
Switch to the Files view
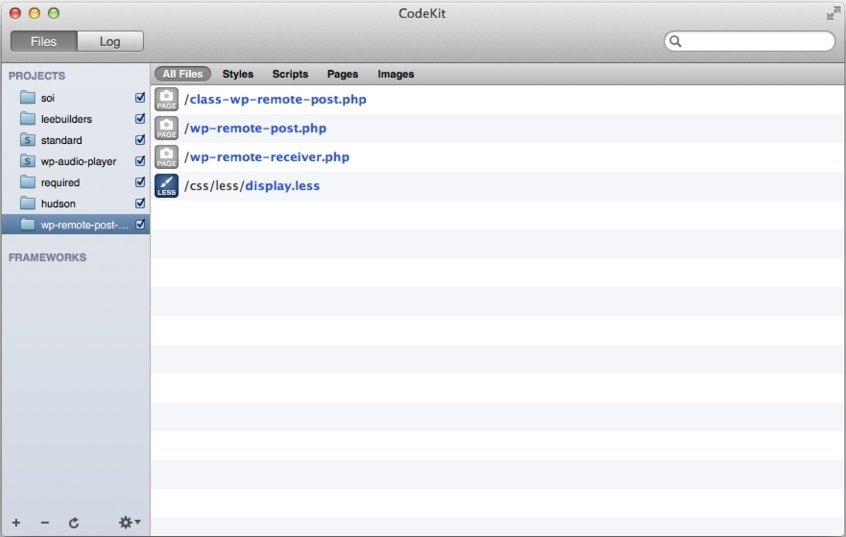pyautogui.click(x=44, y=42)
